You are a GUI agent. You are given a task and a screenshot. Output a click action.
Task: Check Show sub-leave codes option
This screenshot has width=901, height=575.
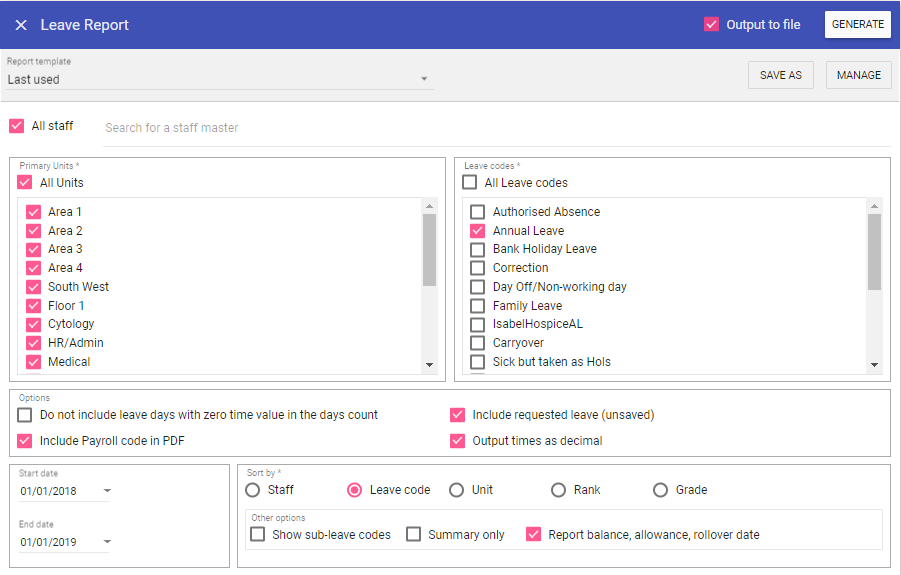click(258, 535)
